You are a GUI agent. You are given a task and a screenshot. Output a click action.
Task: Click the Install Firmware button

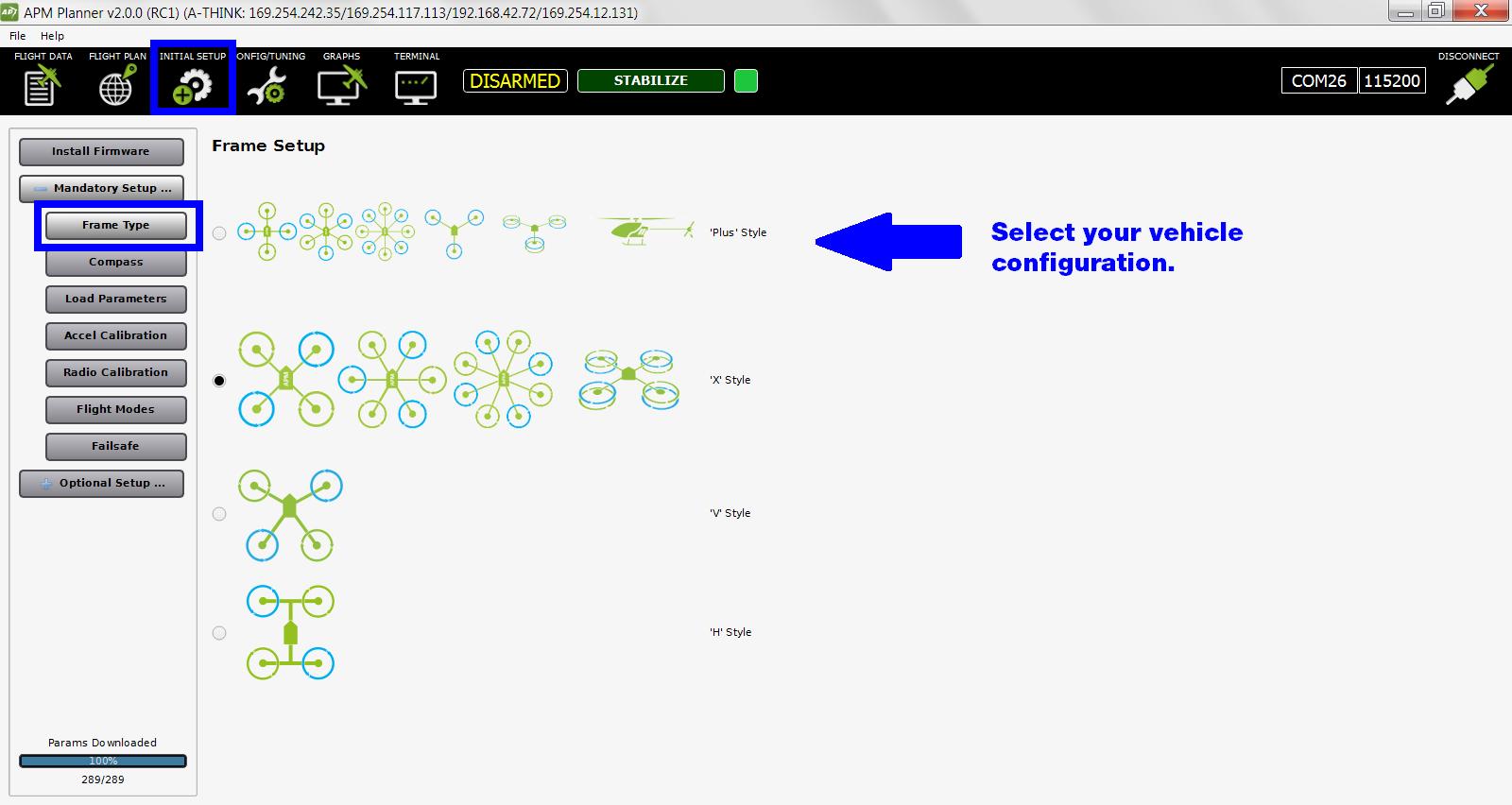101,151
